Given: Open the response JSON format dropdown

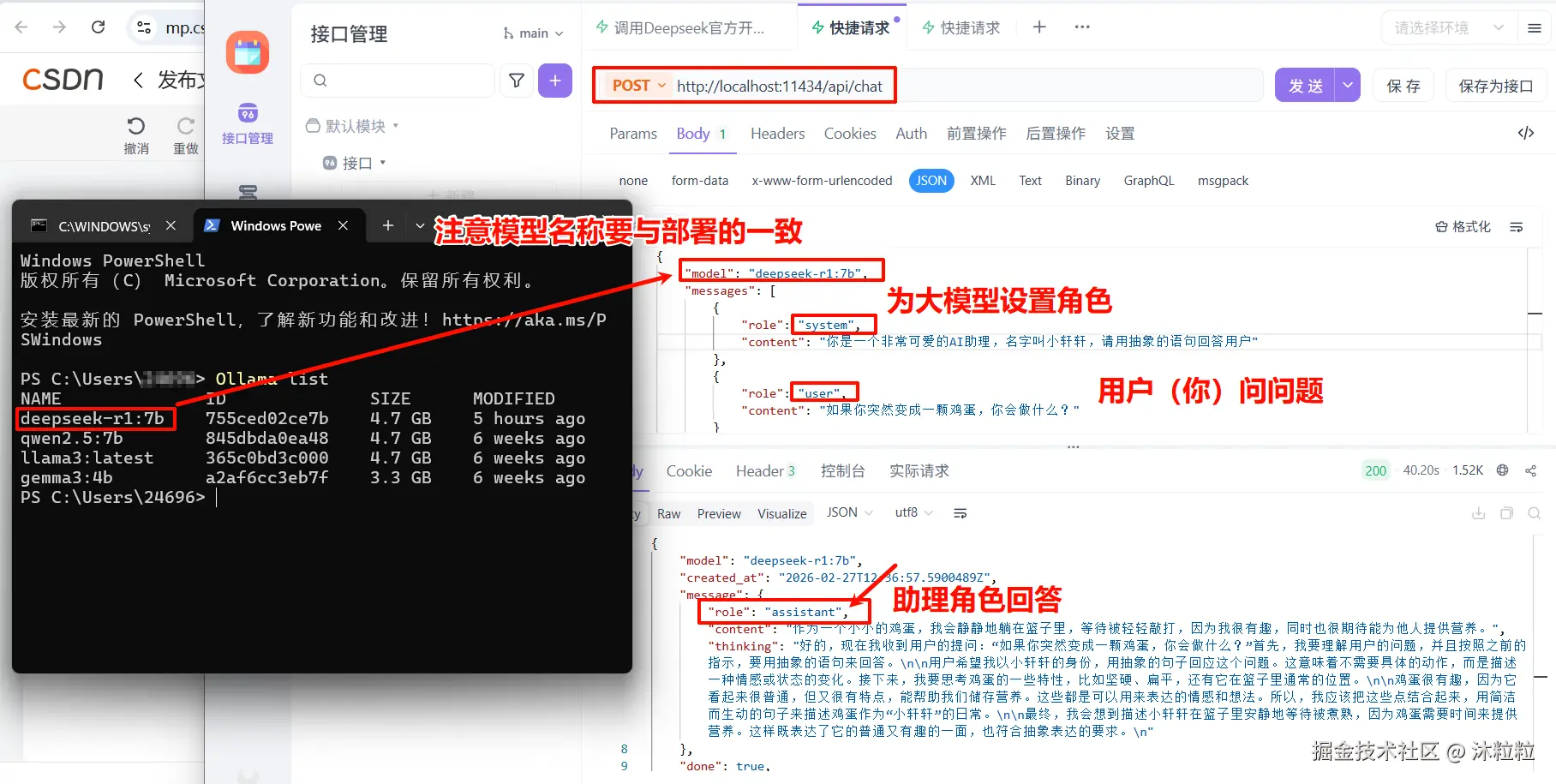Looking at the screenshot, I should [850, 512].
